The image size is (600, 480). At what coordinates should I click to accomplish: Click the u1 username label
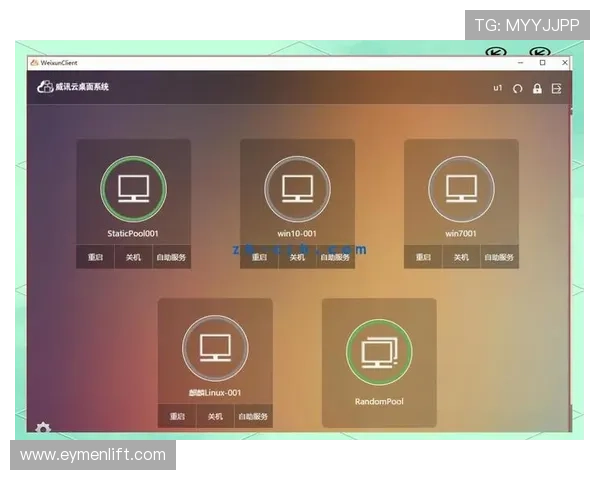tap(498, 88)
